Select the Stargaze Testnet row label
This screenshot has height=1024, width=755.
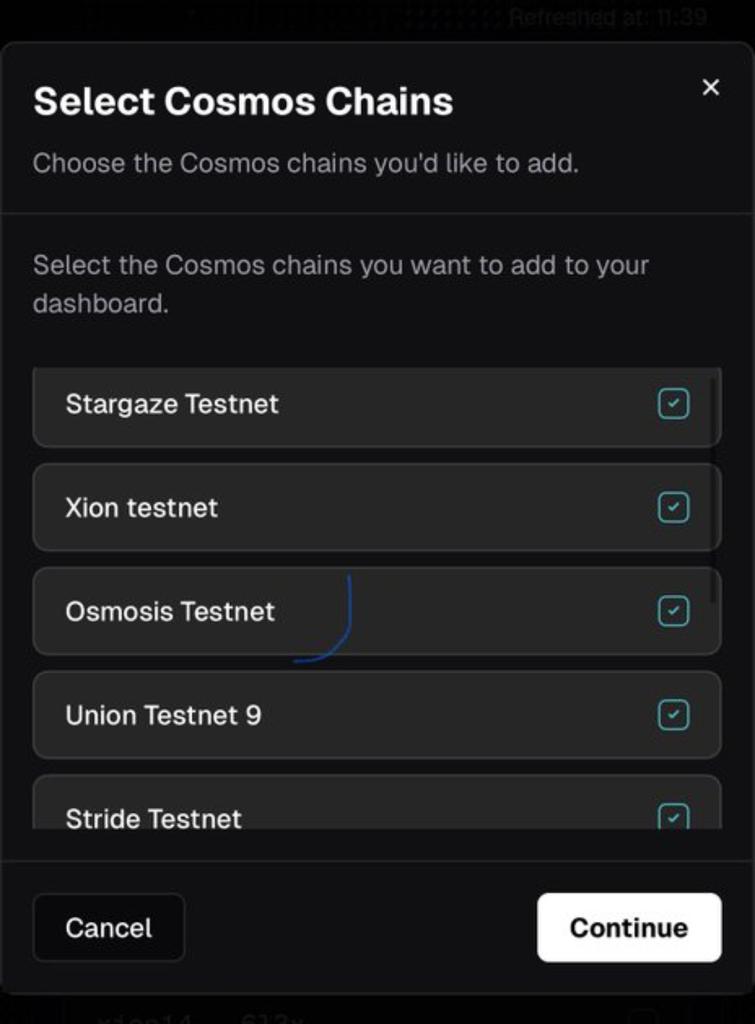click(172, 404)
